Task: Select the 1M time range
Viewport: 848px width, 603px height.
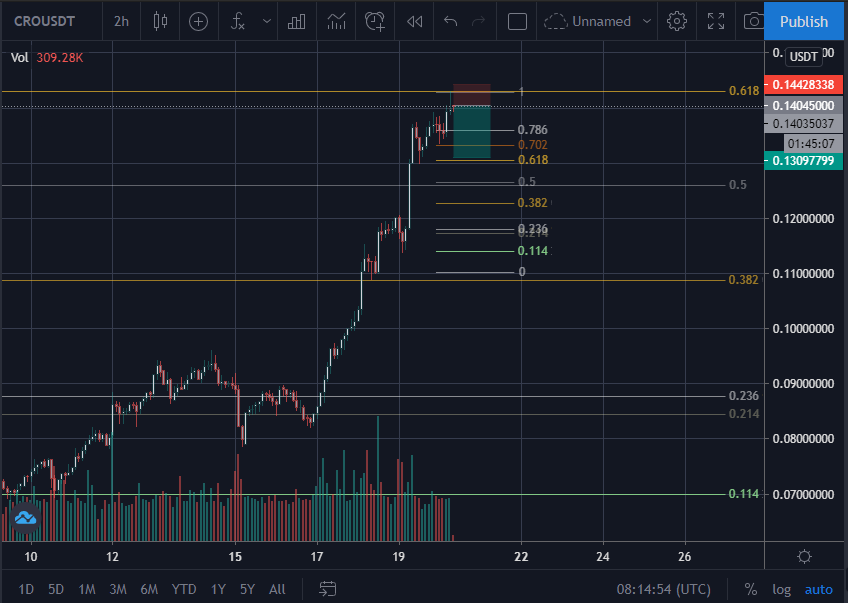Action: pyautogui.click(x=87, y=589)
